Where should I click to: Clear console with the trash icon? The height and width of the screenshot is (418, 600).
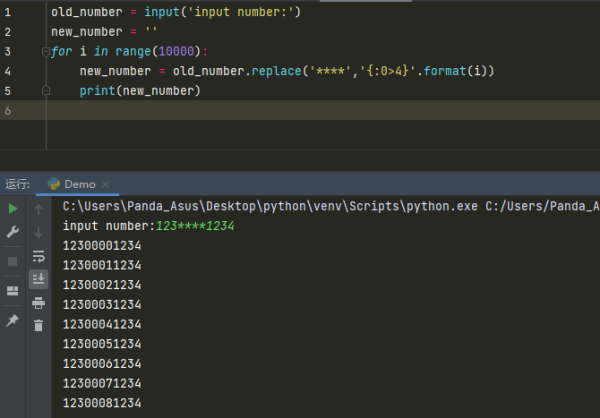38,325
